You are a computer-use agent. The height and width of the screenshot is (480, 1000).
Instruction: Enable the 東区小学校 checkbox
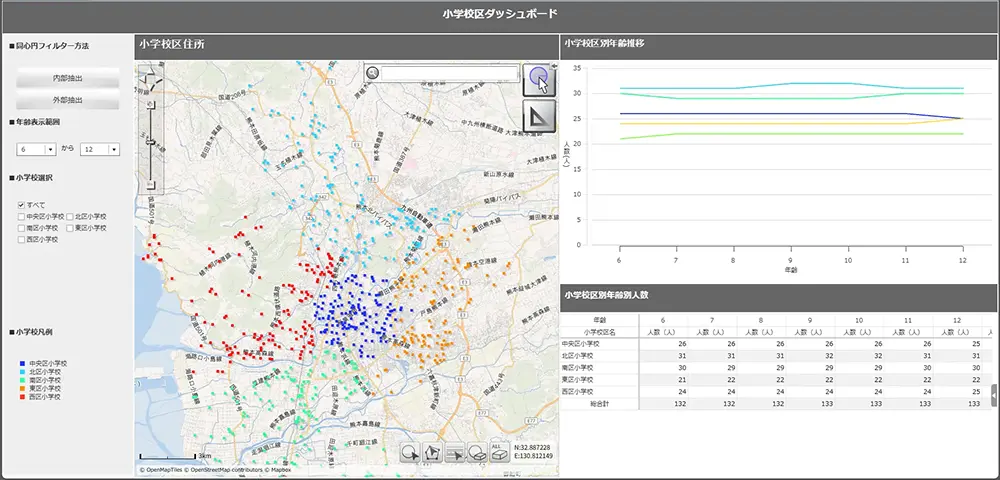pos(70,228)
